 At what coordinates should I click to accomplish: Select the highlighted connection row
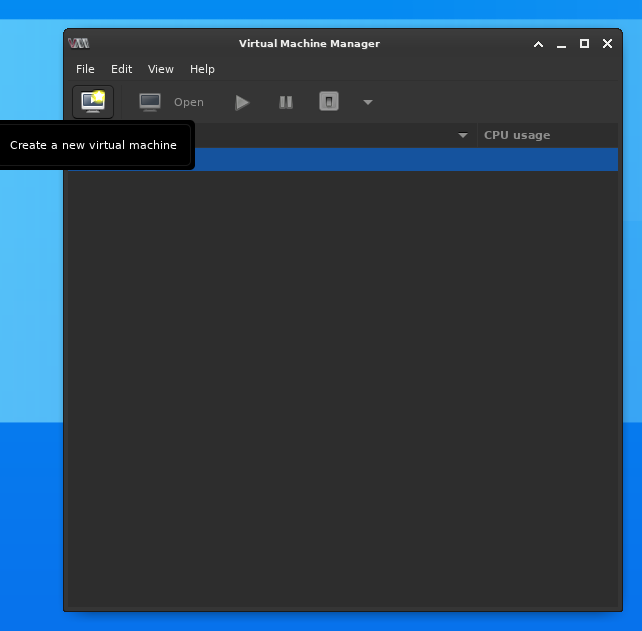click(x=400, y=159)
